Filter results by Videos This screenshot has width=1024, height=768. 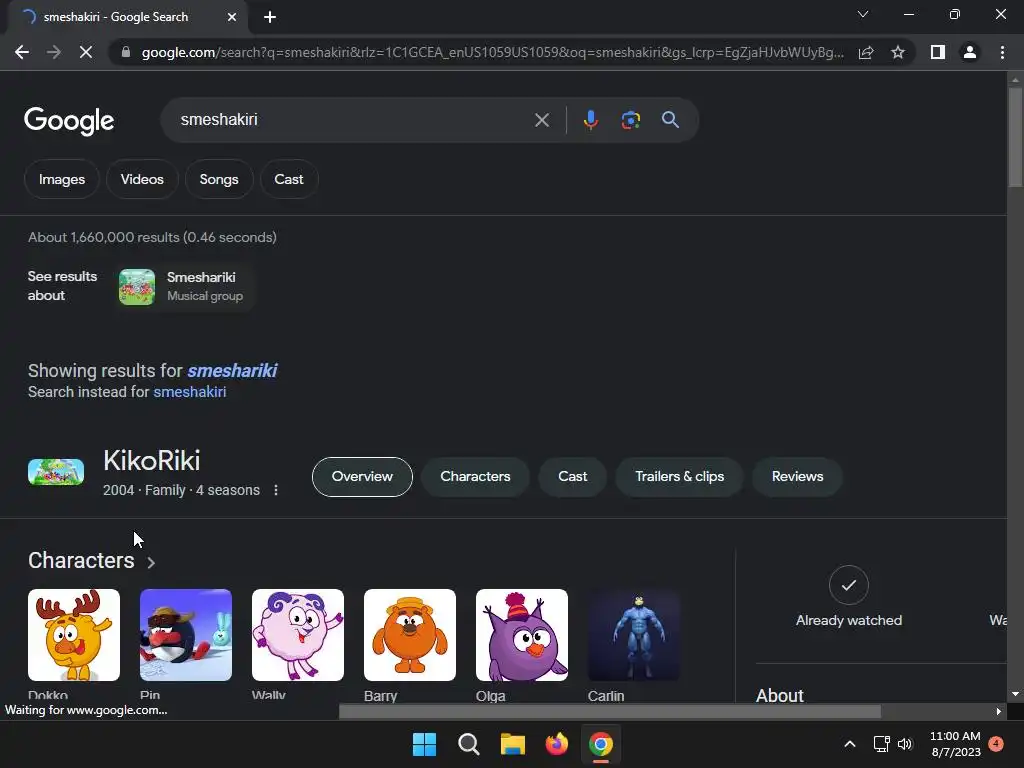142,179
